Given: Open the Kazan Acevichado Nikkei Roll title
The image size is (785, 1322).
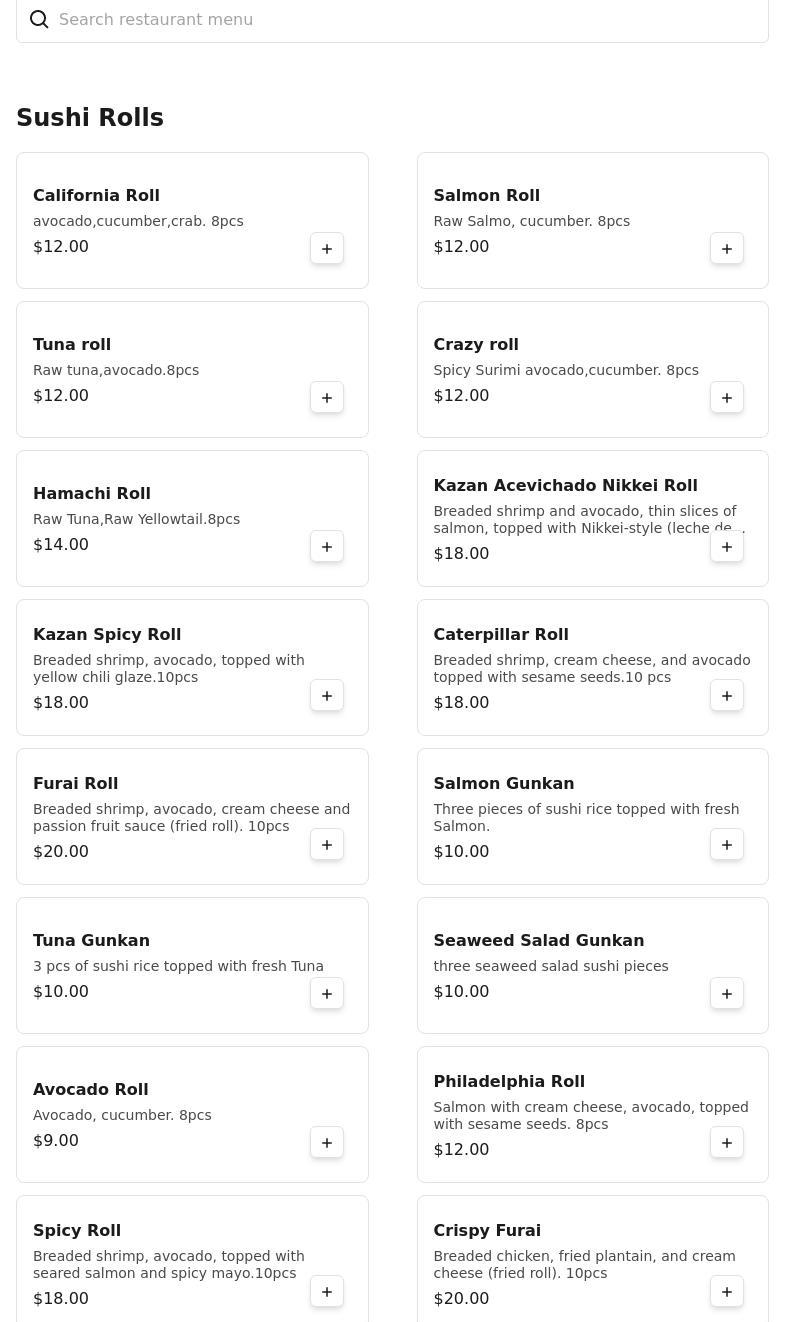Looking at the screenshot, I should [x=565, y=486].
